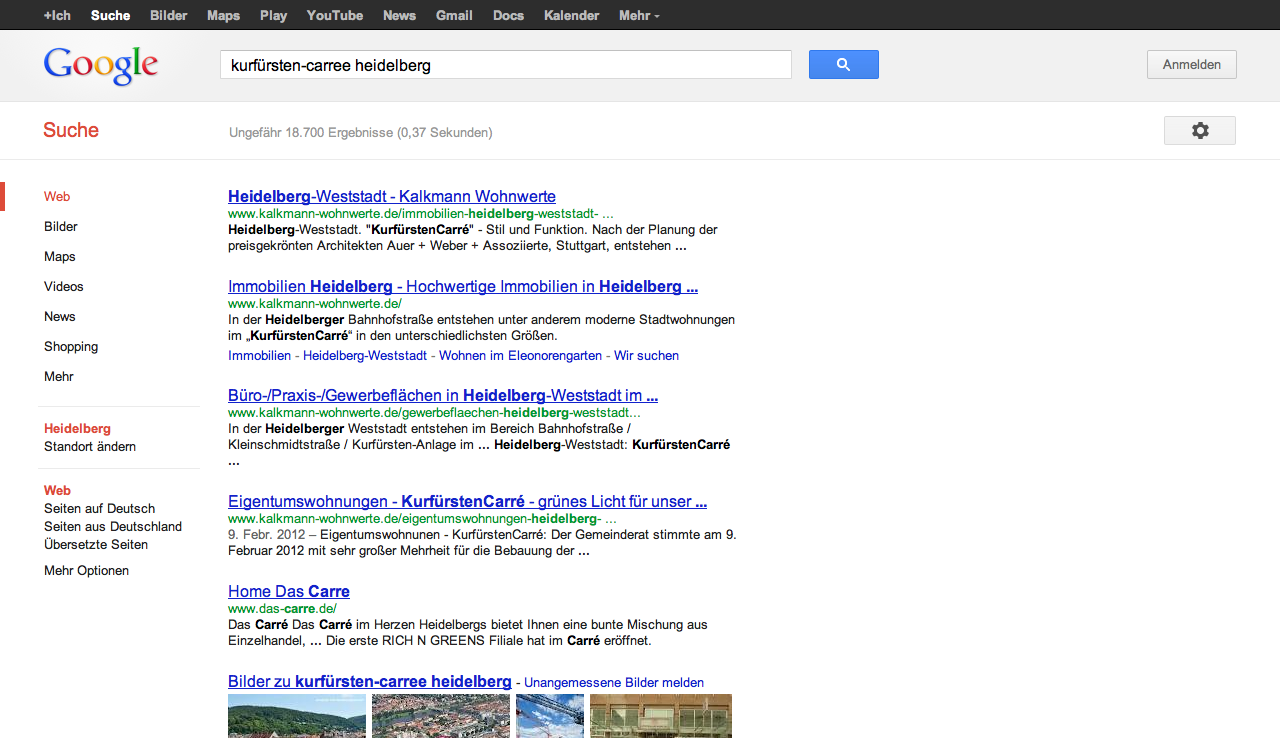Filter by Seiten aus Deutschland
Viewport: 1280px width, 738px height.
tap(113, 527)
